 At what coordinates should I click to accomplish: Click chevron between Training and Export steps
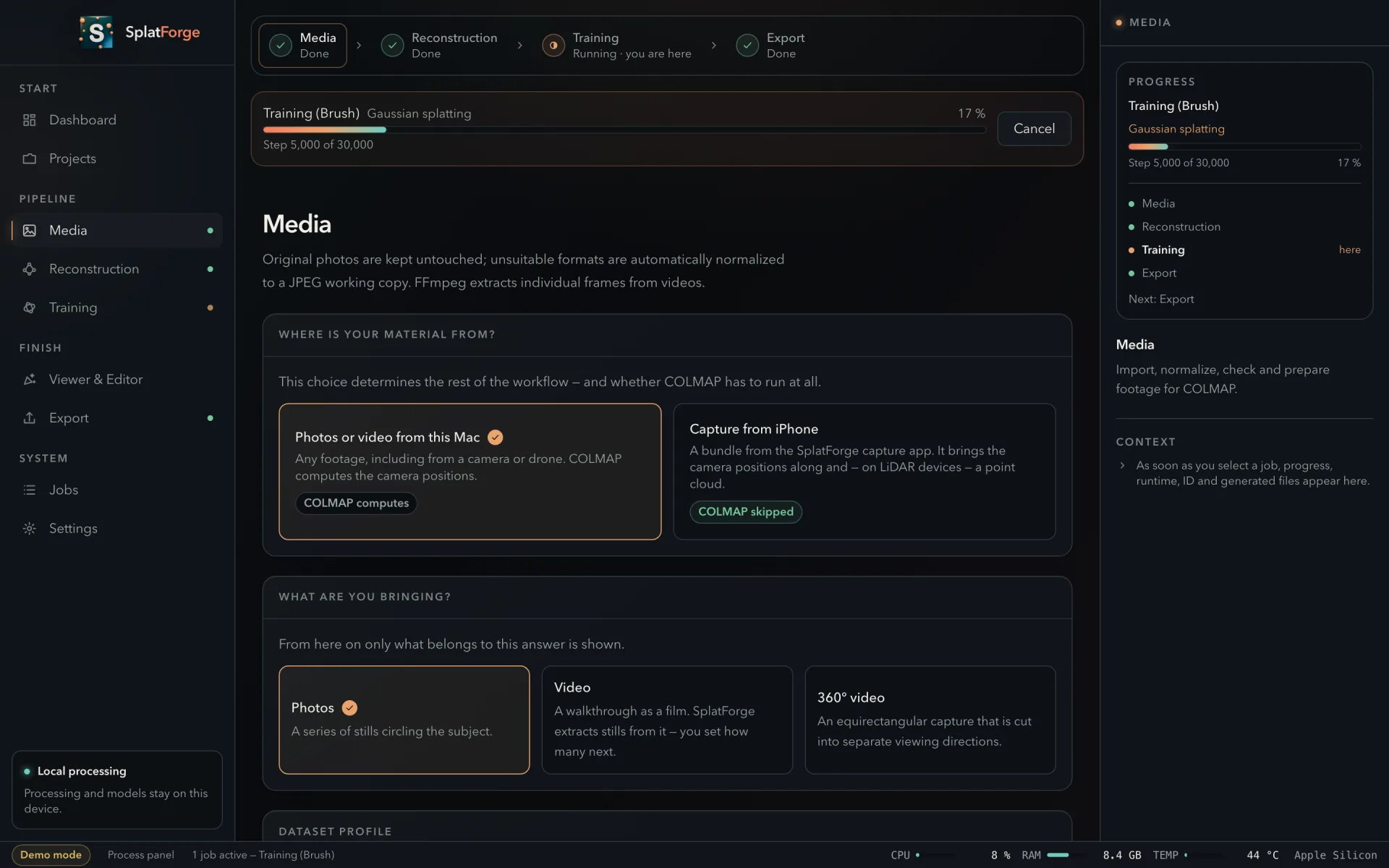[714, 45]
